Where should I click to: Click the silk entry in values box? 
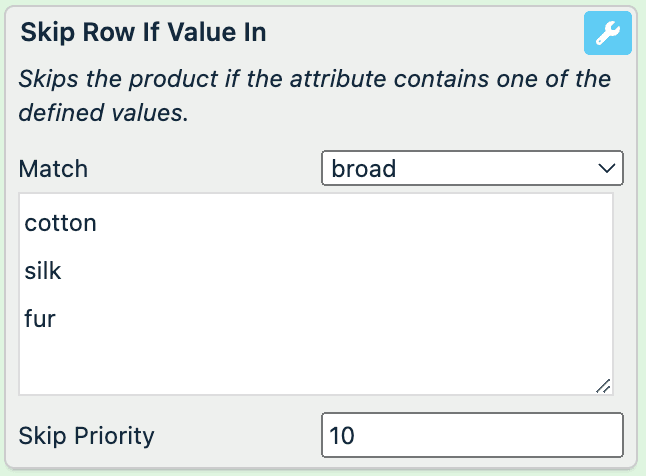pyautogui.click(x=43, y=271)
